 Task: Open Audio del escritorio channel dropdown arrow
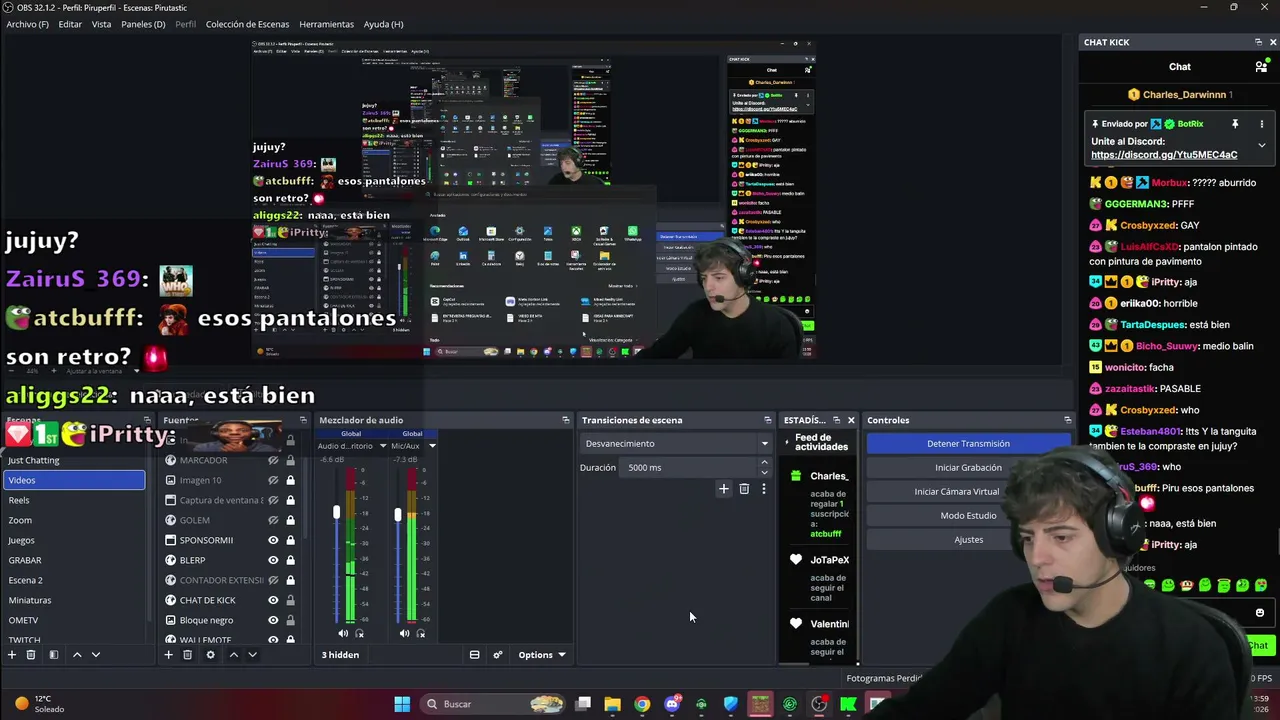pyautogui.click(x=383, y=446)
